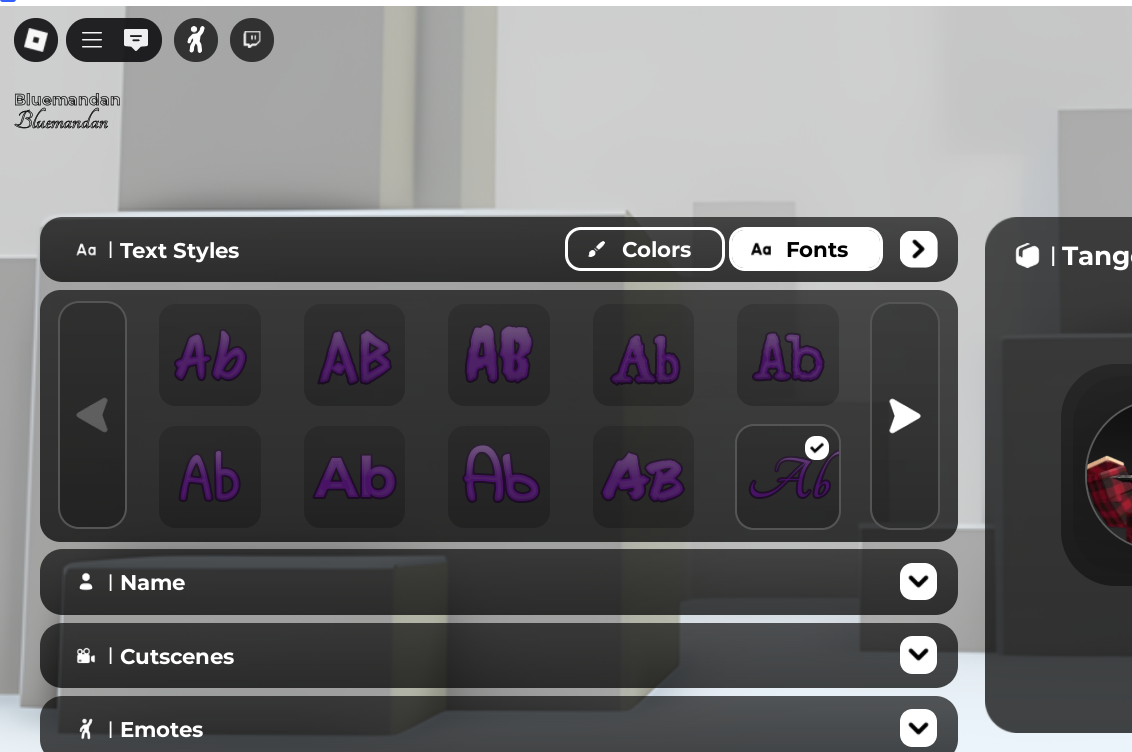Expand the Emotes section
Screen dimensions: 1132x752
[918, 728]
